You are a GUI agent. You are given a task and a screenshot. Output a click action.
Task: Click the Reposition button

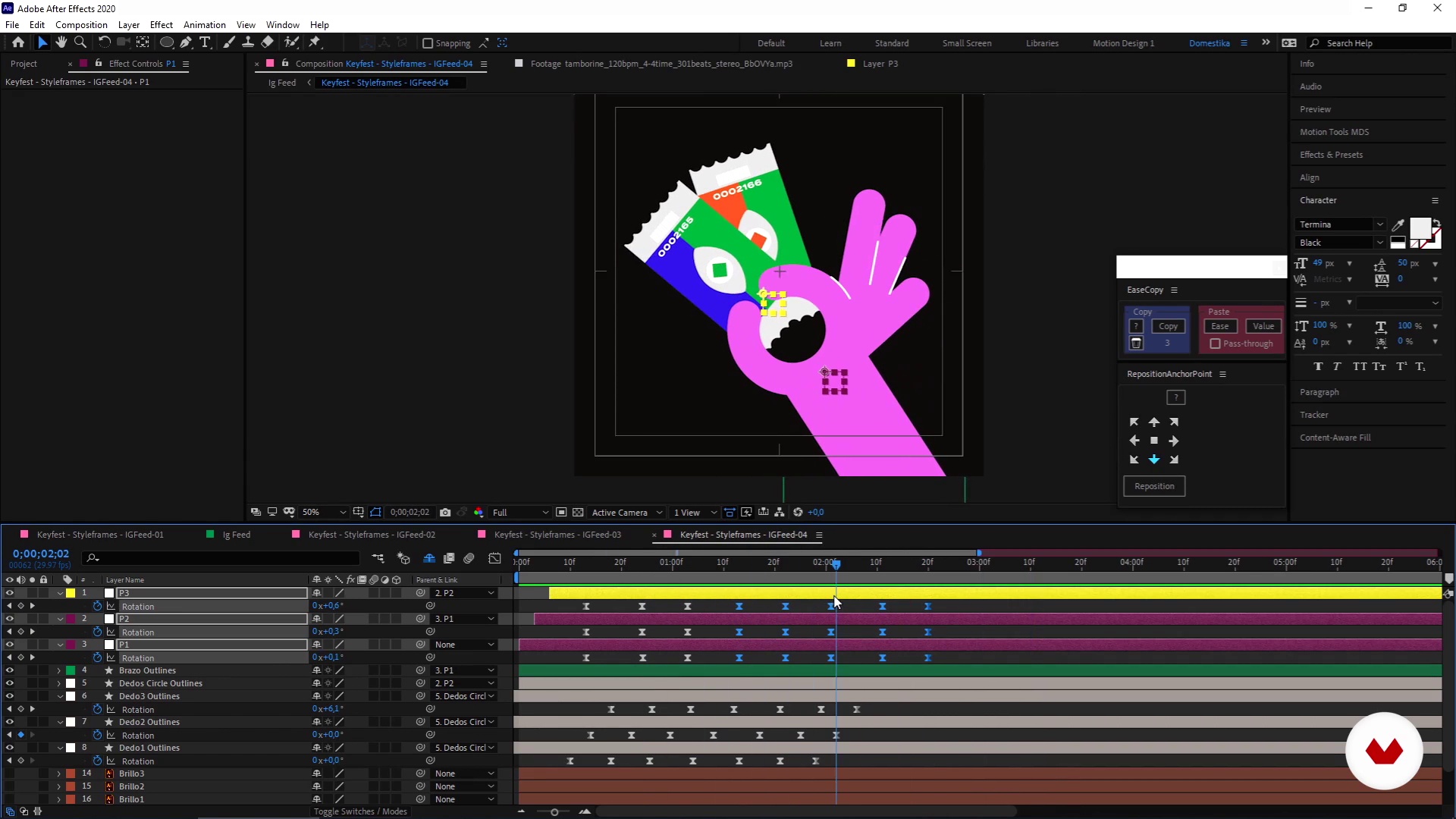coord(1154,486)
